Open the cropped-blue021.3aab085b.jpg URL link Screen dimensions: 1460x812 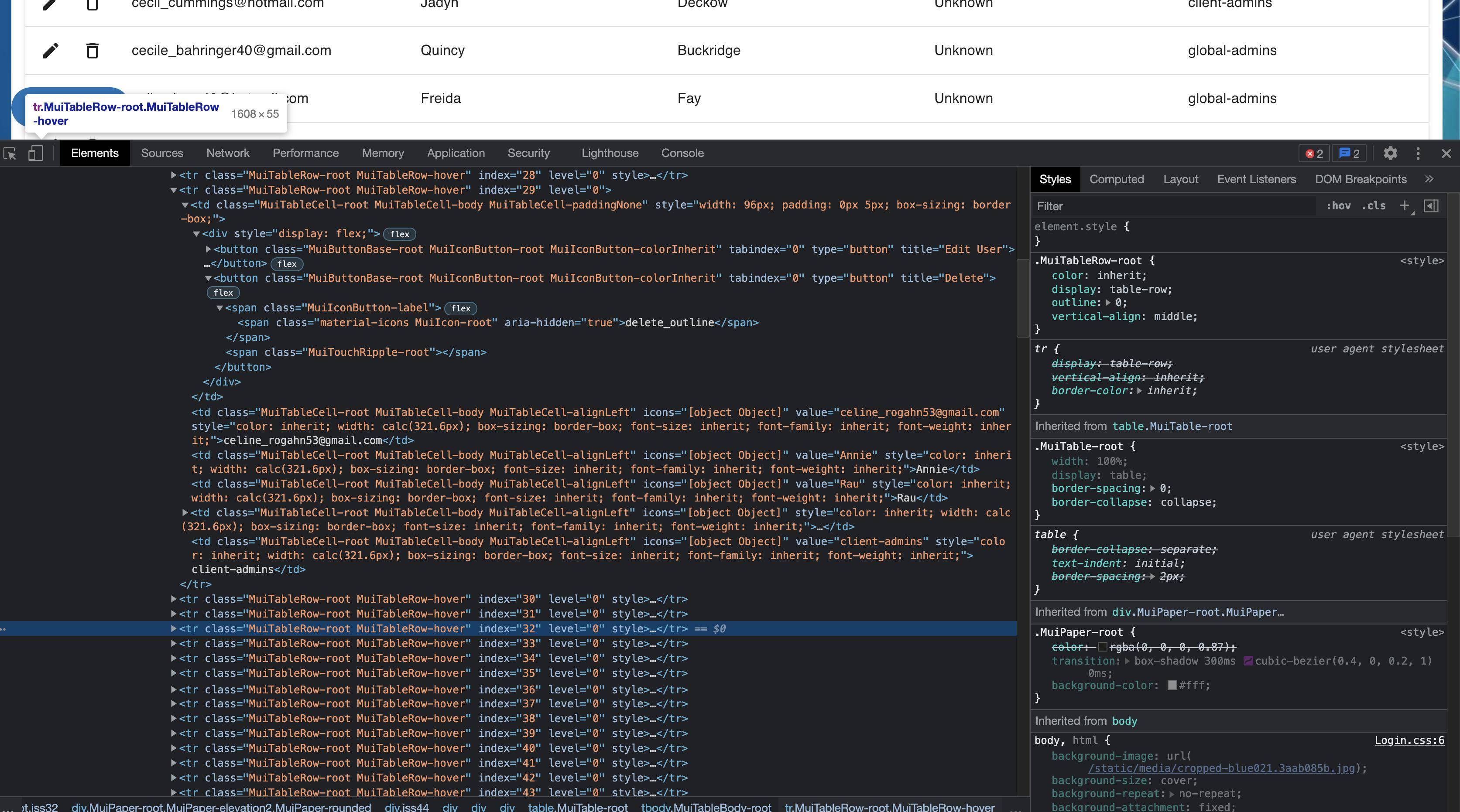[1221, 768]
